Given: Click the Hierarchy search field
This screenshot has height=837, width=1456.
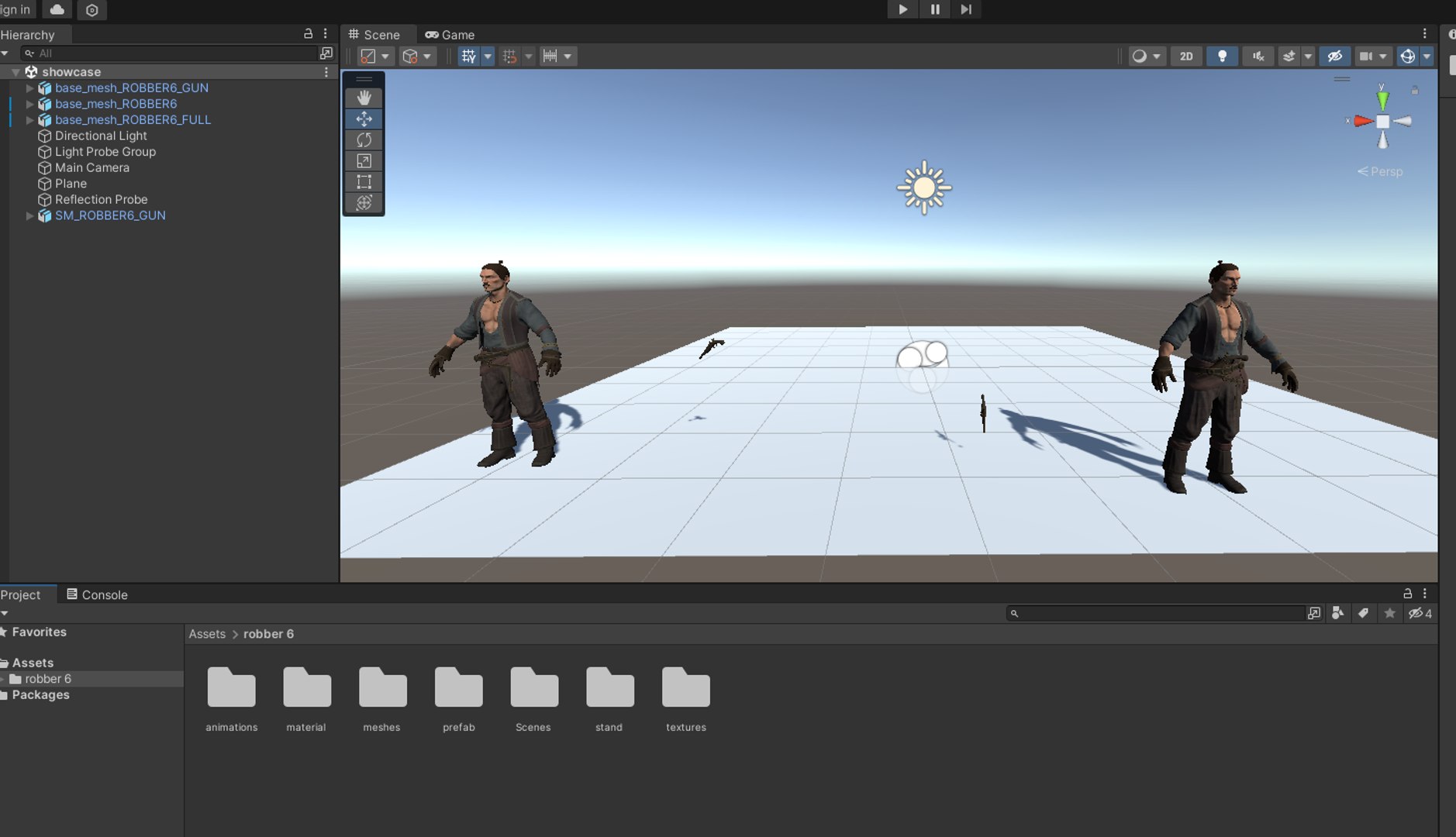Looking at the screenshot, I should tap(169, 53).
